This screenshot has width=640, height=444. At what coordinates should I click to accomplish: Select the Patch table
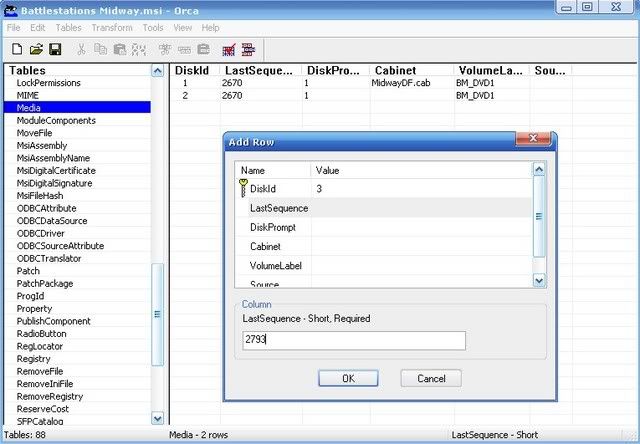coord(28,271)
